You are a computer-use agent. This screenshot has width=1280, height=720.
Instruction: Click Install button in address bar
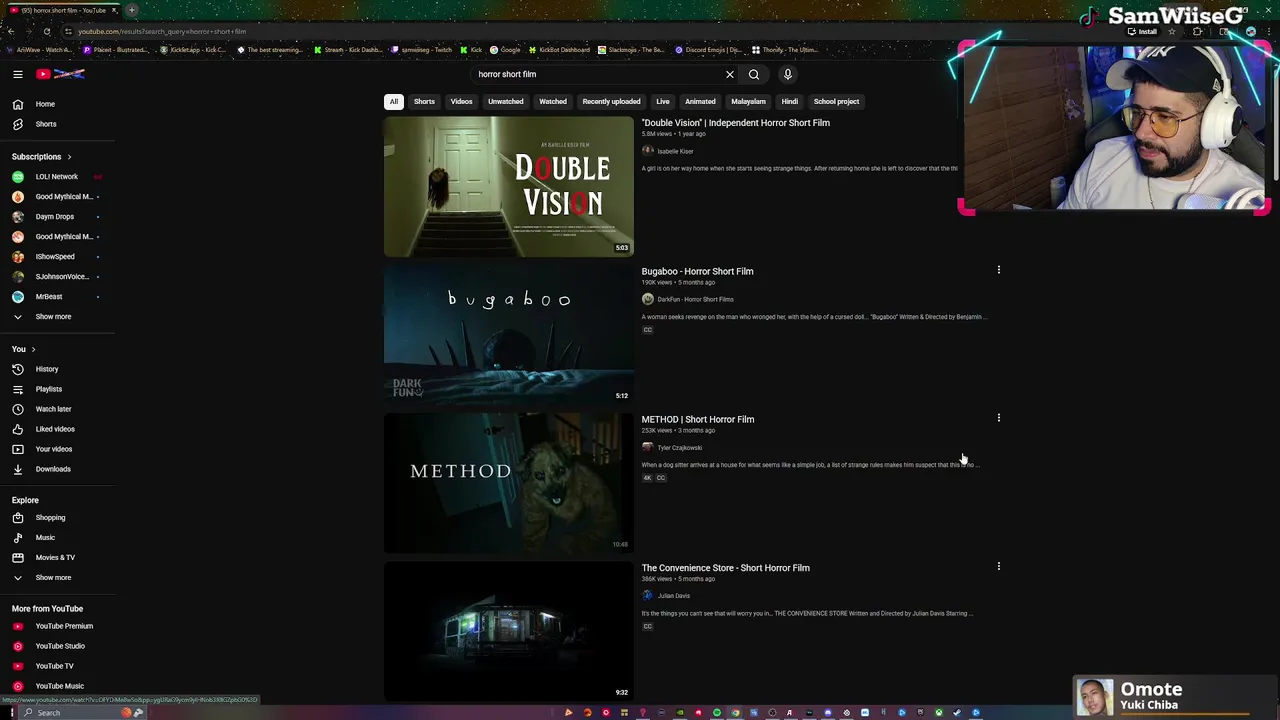(1142, 32)
